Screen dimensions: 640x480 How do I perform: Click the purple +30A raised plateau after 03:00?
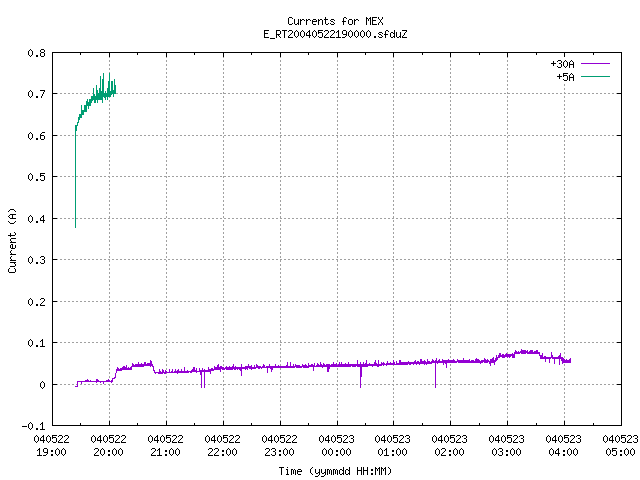tap(527, 352)
